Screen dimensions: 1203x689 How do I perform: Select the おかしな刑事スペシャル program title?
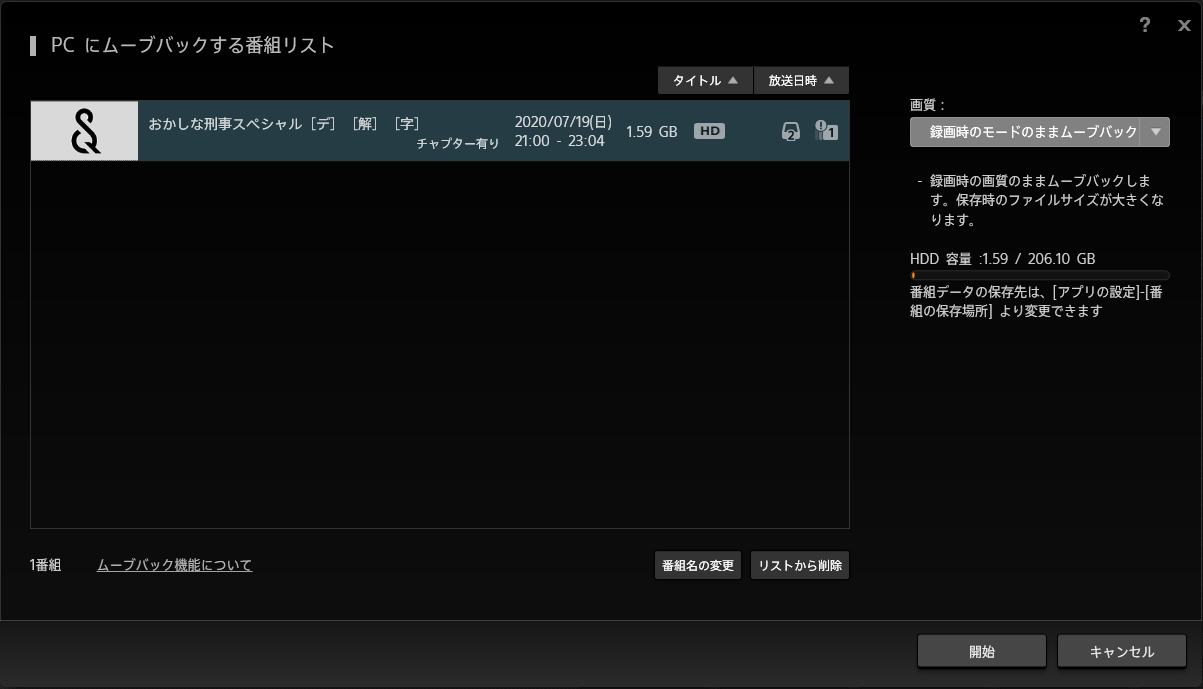(x=283, y=123)
